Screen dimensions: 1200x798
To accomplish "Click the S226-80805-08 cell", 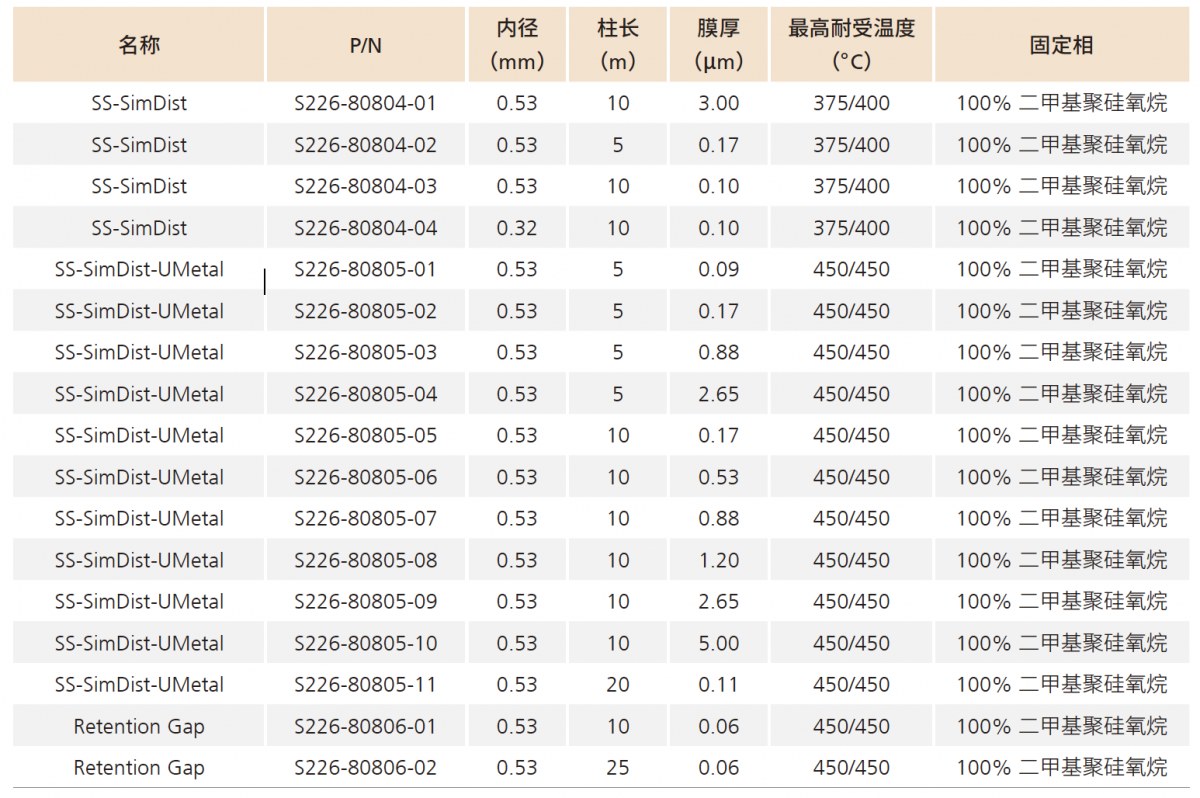I will coord(366,560).
